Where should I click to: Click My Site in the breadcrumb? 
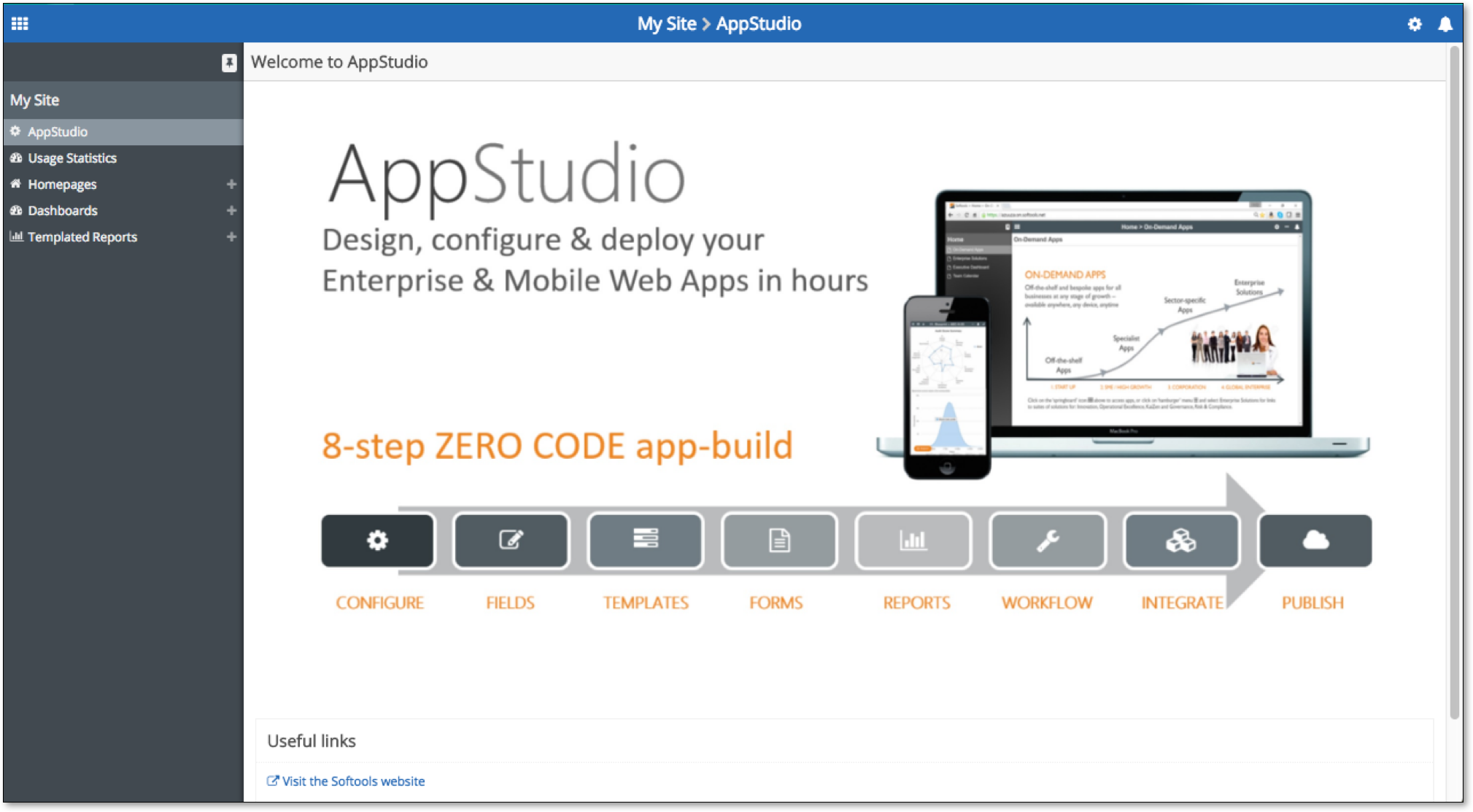pos(667,24)
